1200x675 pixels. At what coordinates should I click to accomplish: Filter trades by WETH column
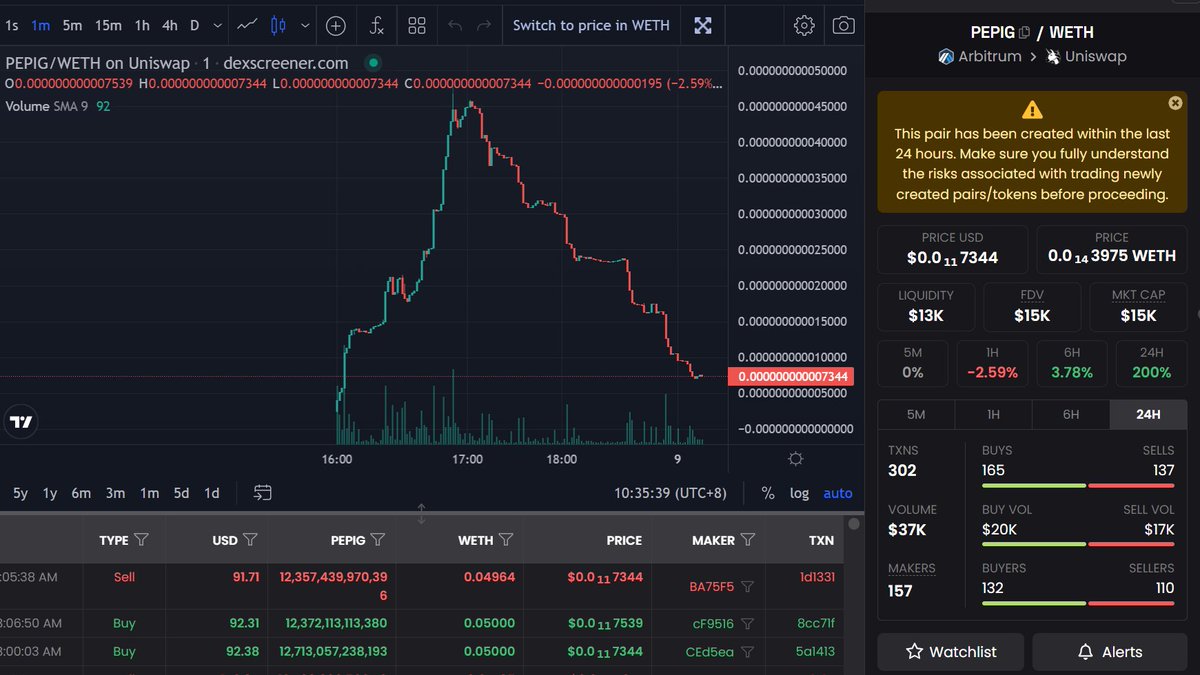pos(506,540)
